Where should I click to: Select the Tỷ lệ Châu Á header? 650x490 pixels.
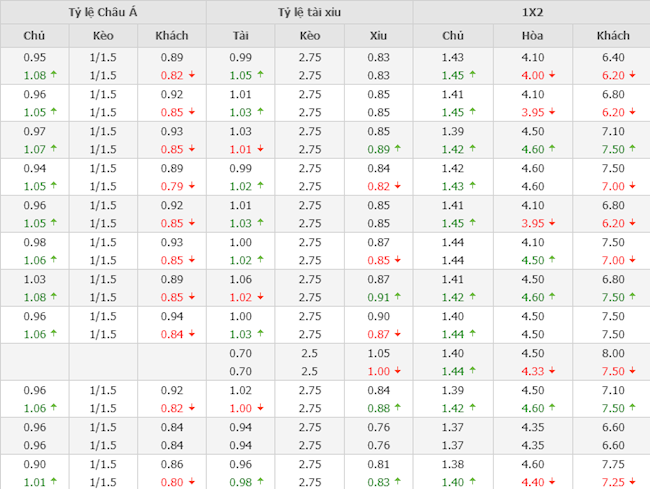point(103,12)
